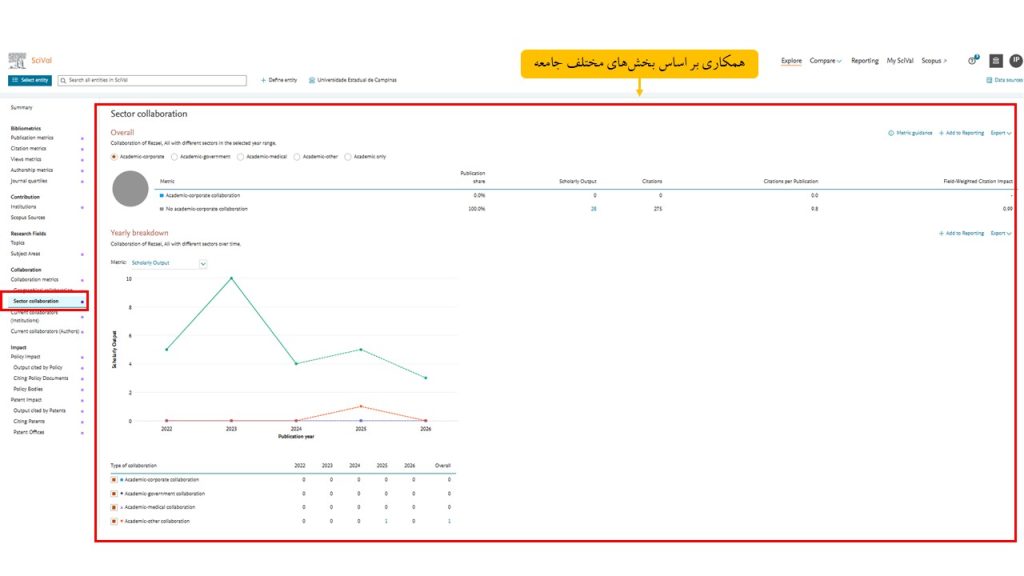Viewport: 1024px width, 576px height.
Task: Click Universidade Estadual de Campinas link
Action: (353, 80)
